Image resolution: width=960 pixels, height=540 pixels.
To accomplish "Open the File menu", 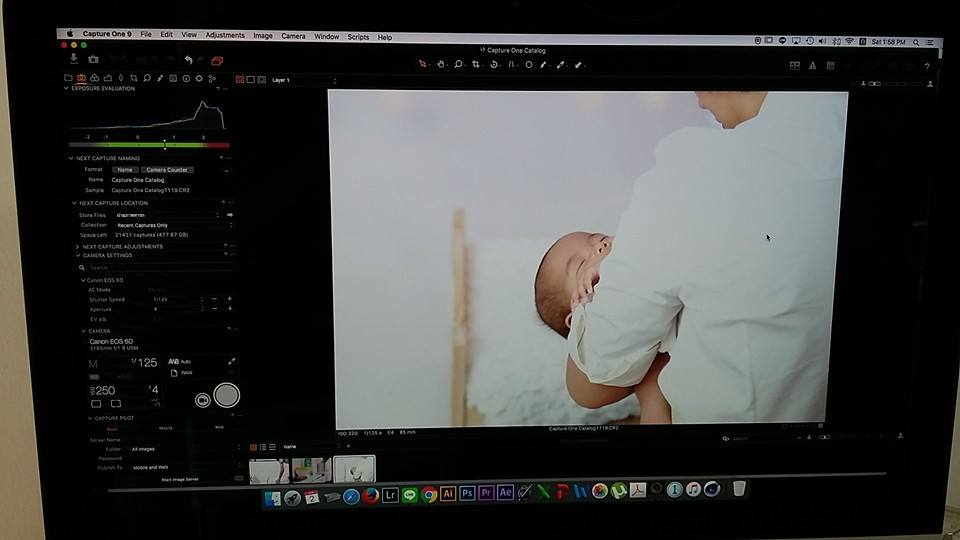I will (x=146, y=35).
